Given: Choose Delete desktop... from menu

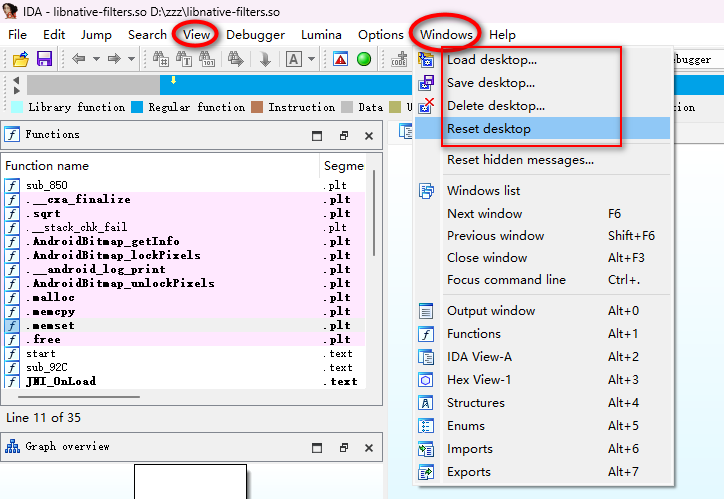Looking at the screenshot, I should pyautogui.click(x=542, y=106).
